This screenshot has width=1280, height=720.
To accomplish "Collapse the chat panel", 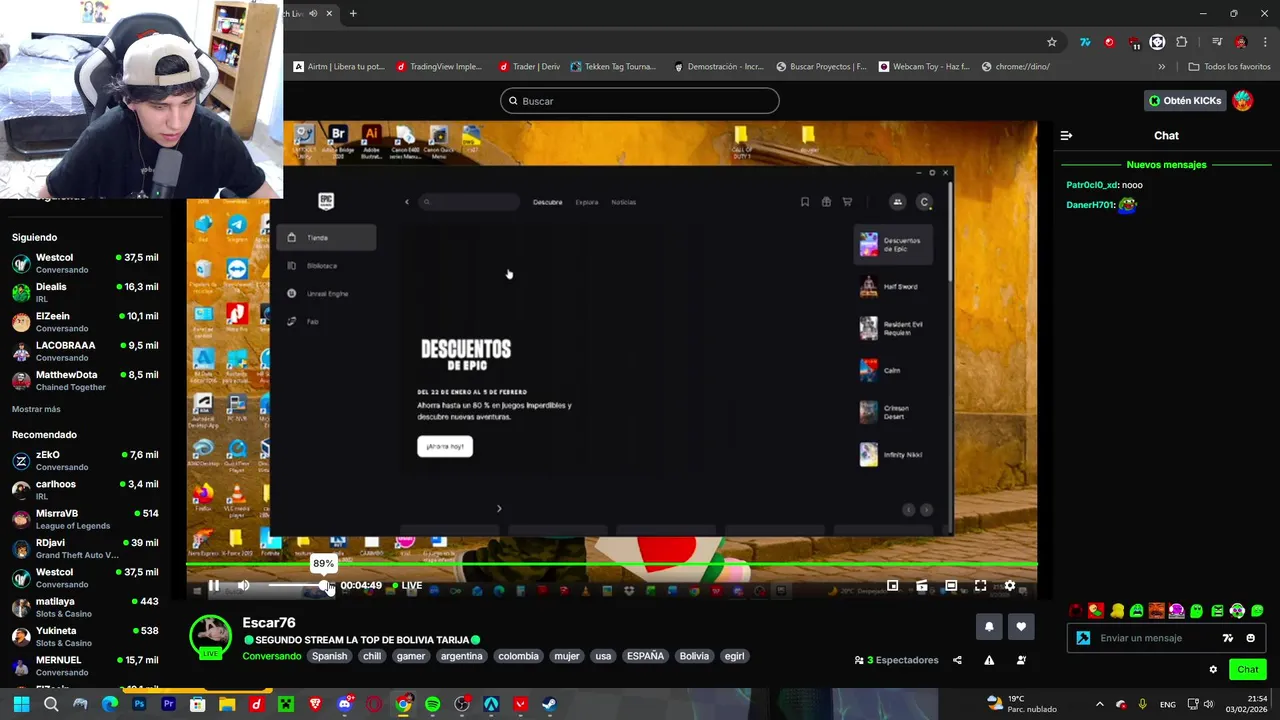I will pos(1066,135).
